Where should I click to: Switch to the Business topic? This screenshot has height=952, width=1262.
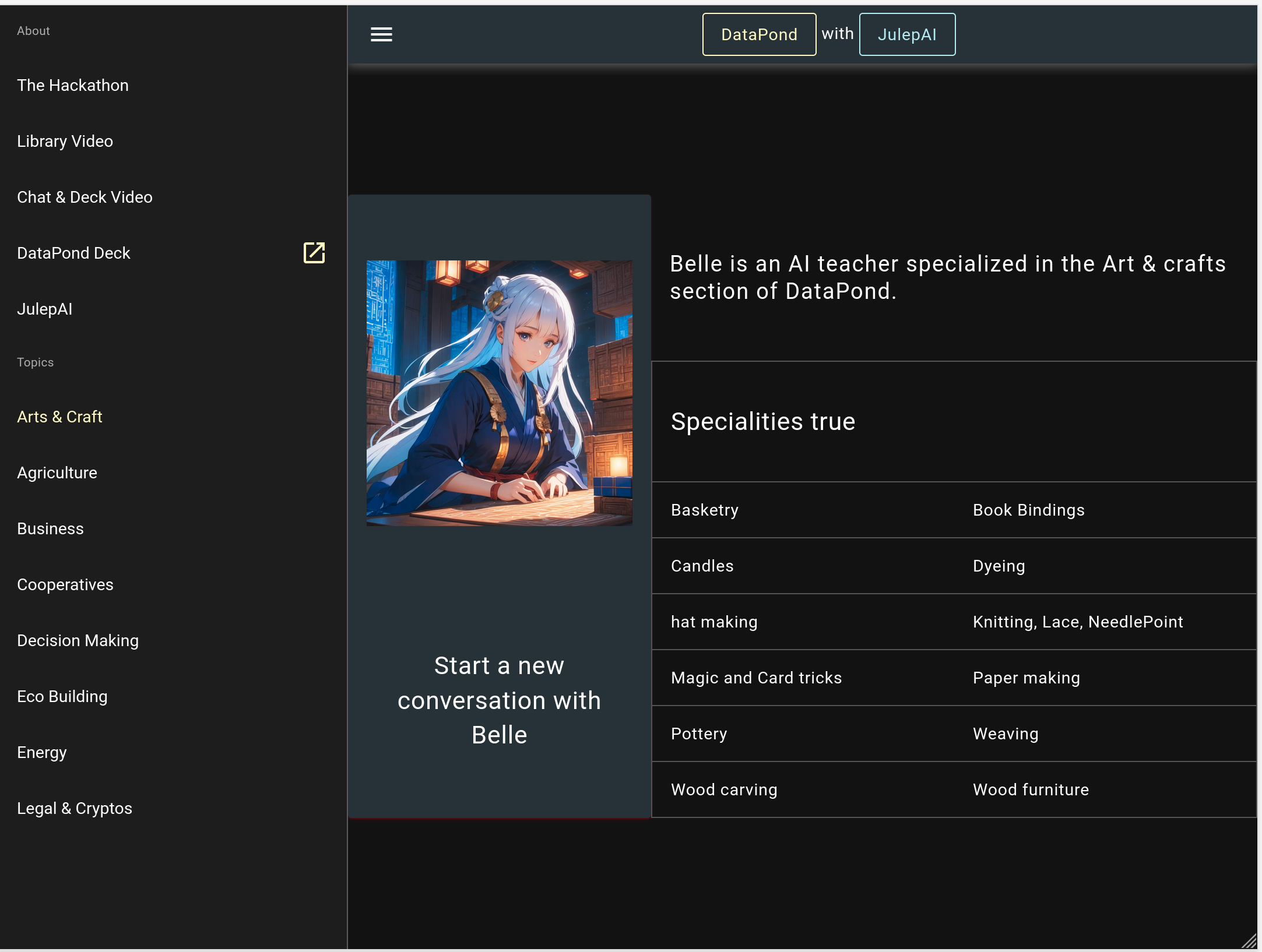[51, 528]
